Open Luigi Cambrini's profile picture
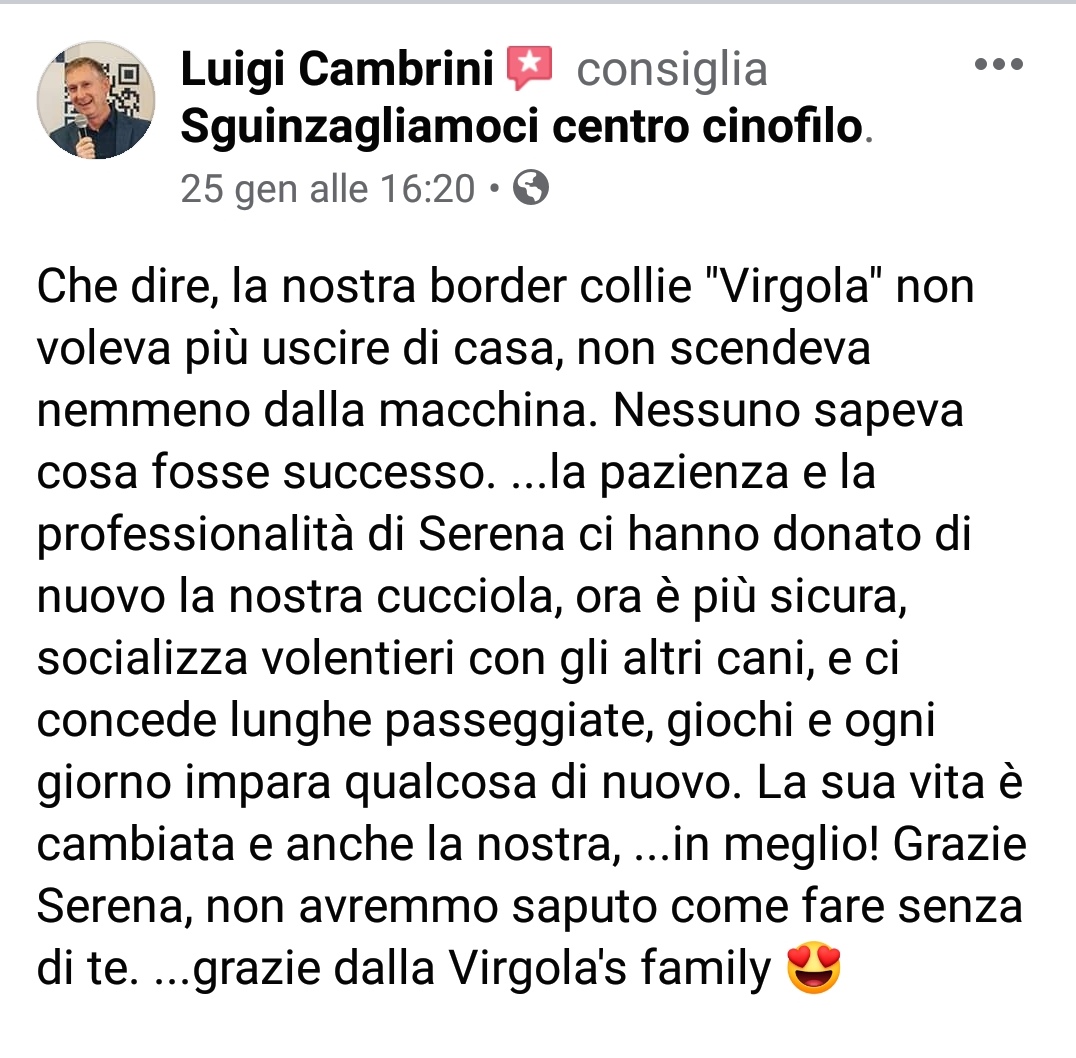The image size is (1076, 1058). (x=96, y=99)
